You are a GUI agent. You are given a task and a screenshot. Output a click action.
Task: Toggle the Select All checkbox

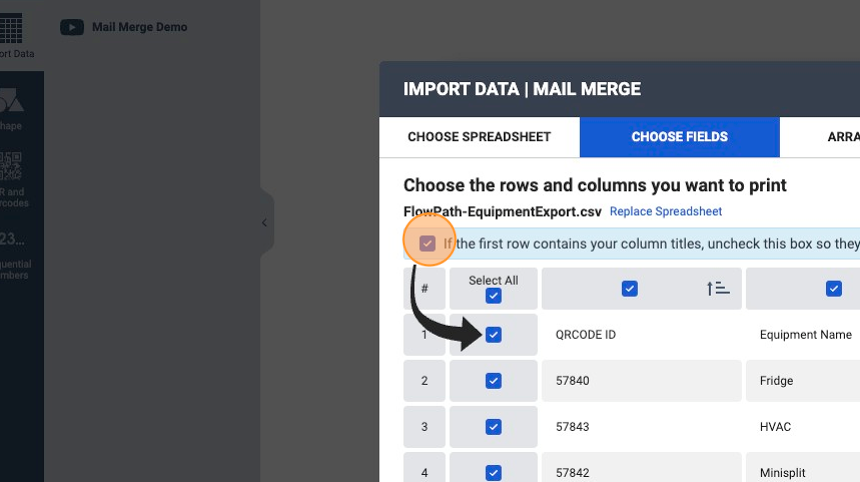[x=494, y=296]
